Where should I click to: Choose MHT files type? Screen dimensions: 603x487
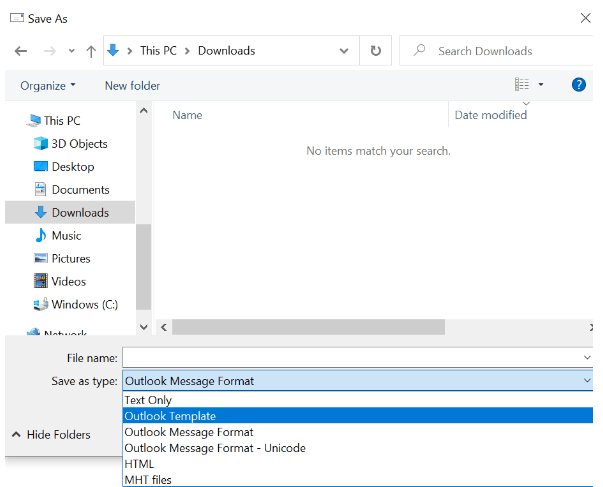(x=358, y=480)
